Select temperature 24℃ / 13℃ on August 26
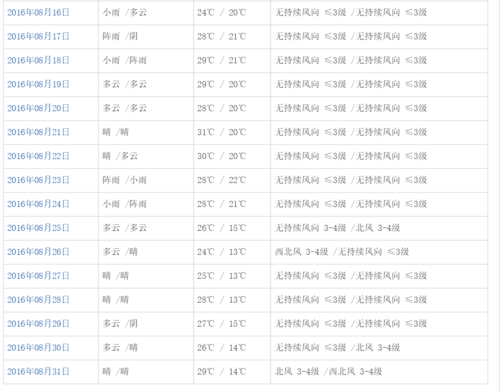The height and width of the screenshot is (392, 500). click(221, 252)
